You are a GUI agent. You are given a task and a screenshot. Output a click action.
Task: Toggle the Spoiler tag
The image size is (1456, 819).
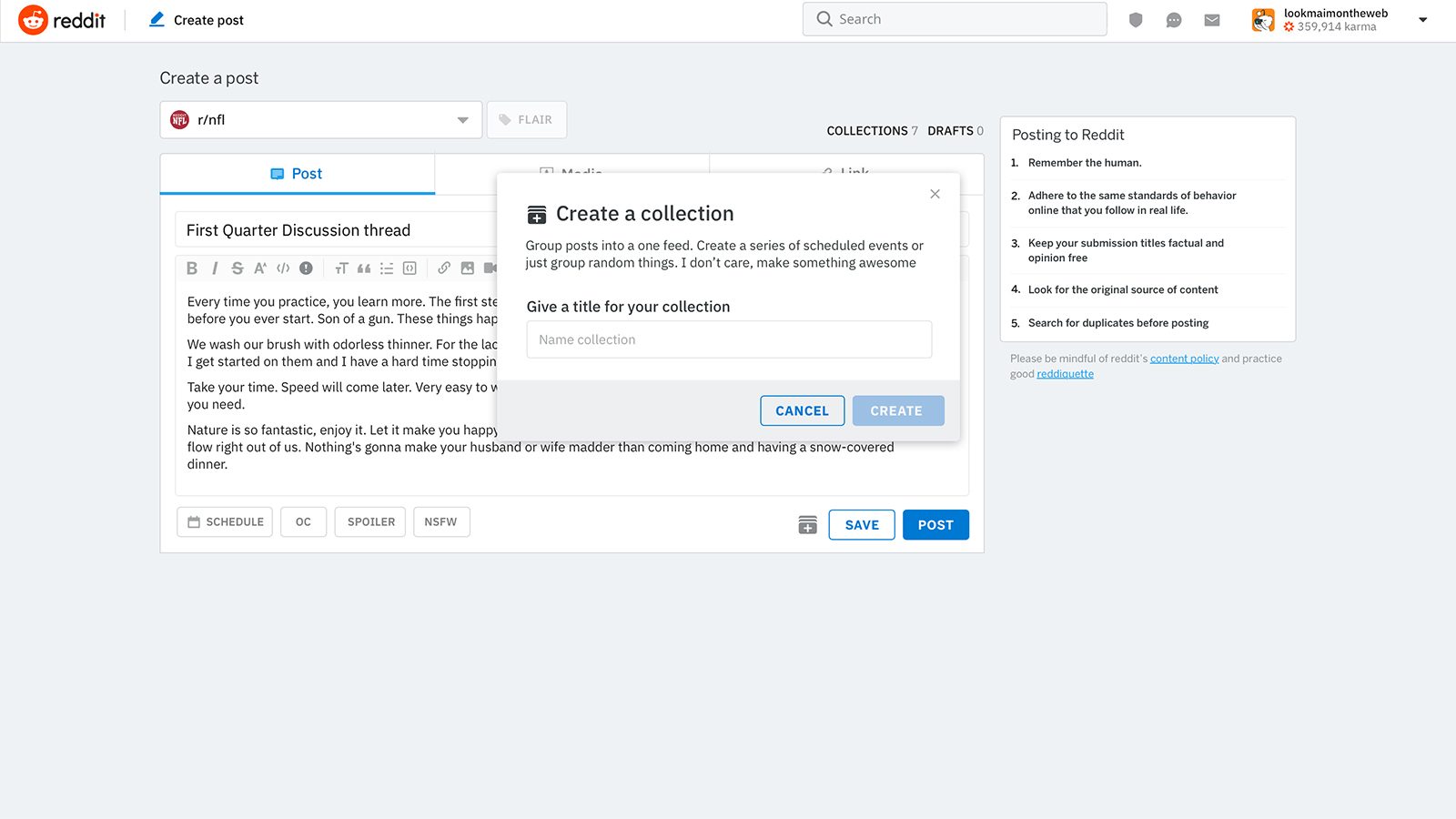370,521
